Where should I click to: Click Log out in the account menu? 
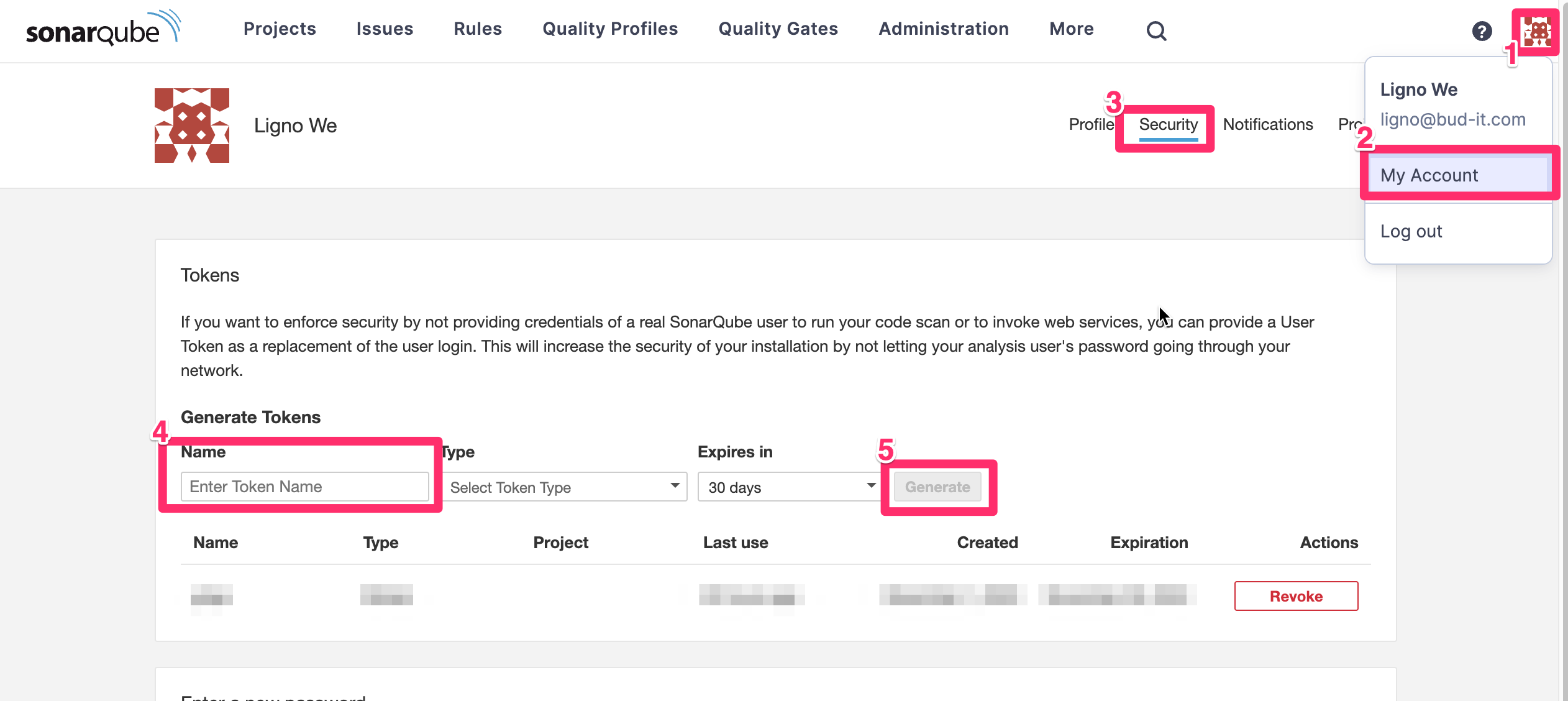[1411, 231]
